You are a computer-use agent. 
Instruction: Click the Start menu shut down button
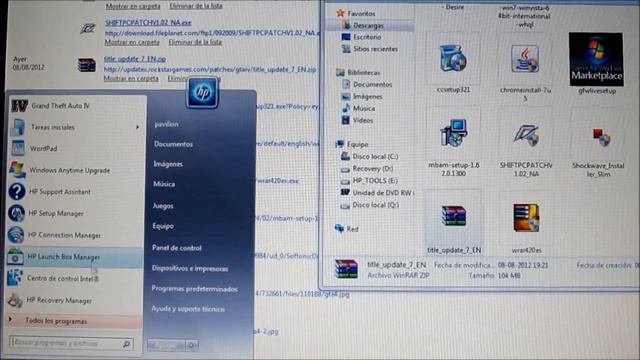166,345
